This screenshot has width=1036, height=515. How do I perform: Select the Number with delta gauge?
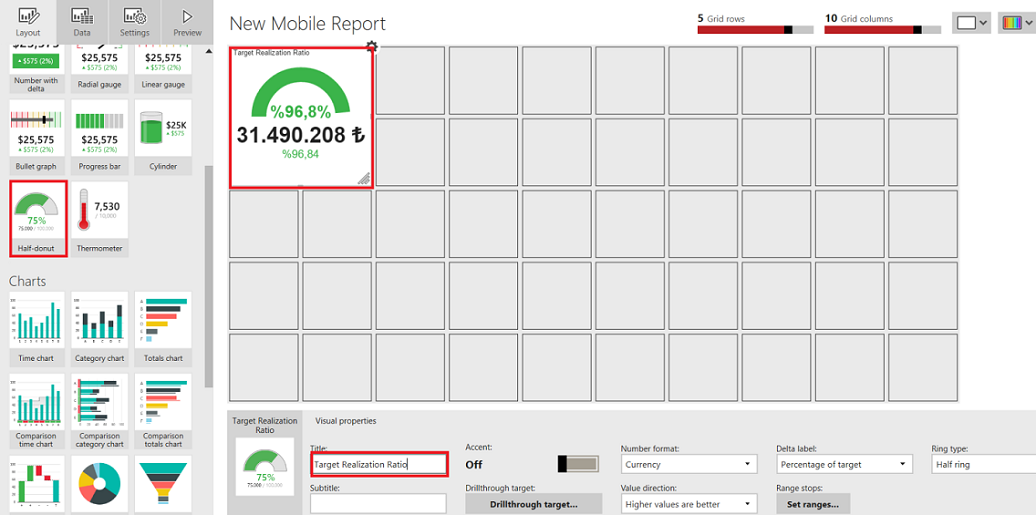[x=37, y=69]
